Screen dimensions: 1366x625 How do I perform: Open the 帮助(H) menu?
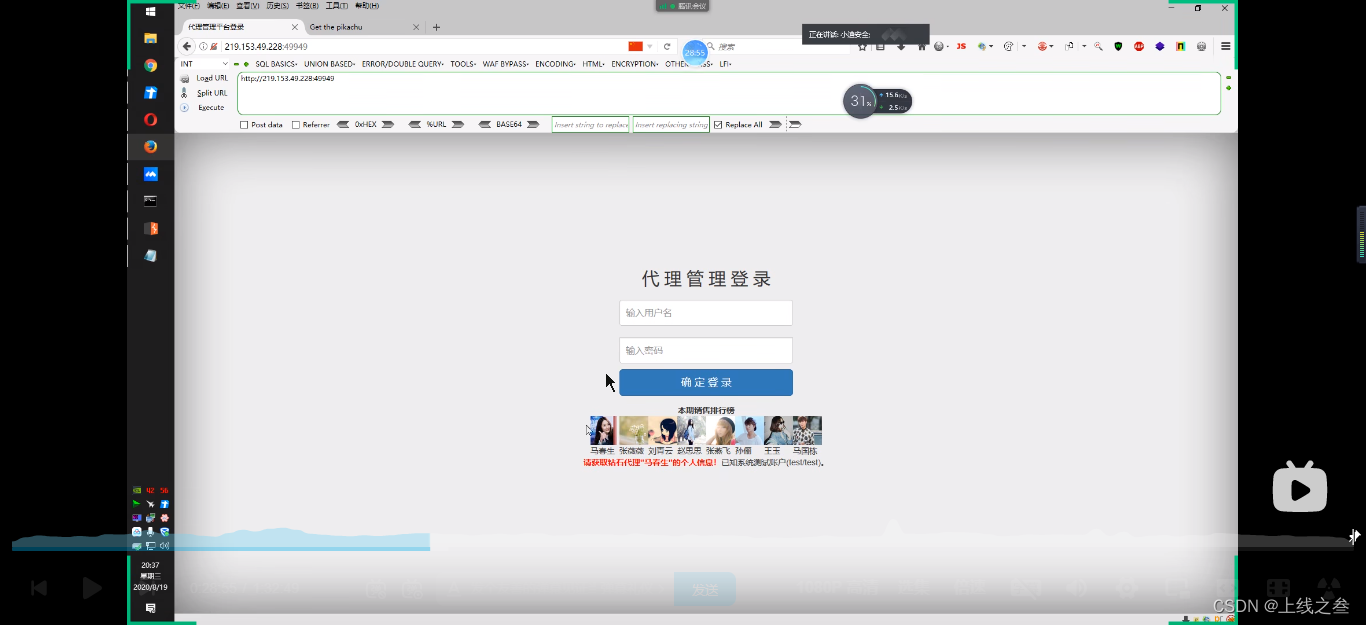click(x=367, y=6)
